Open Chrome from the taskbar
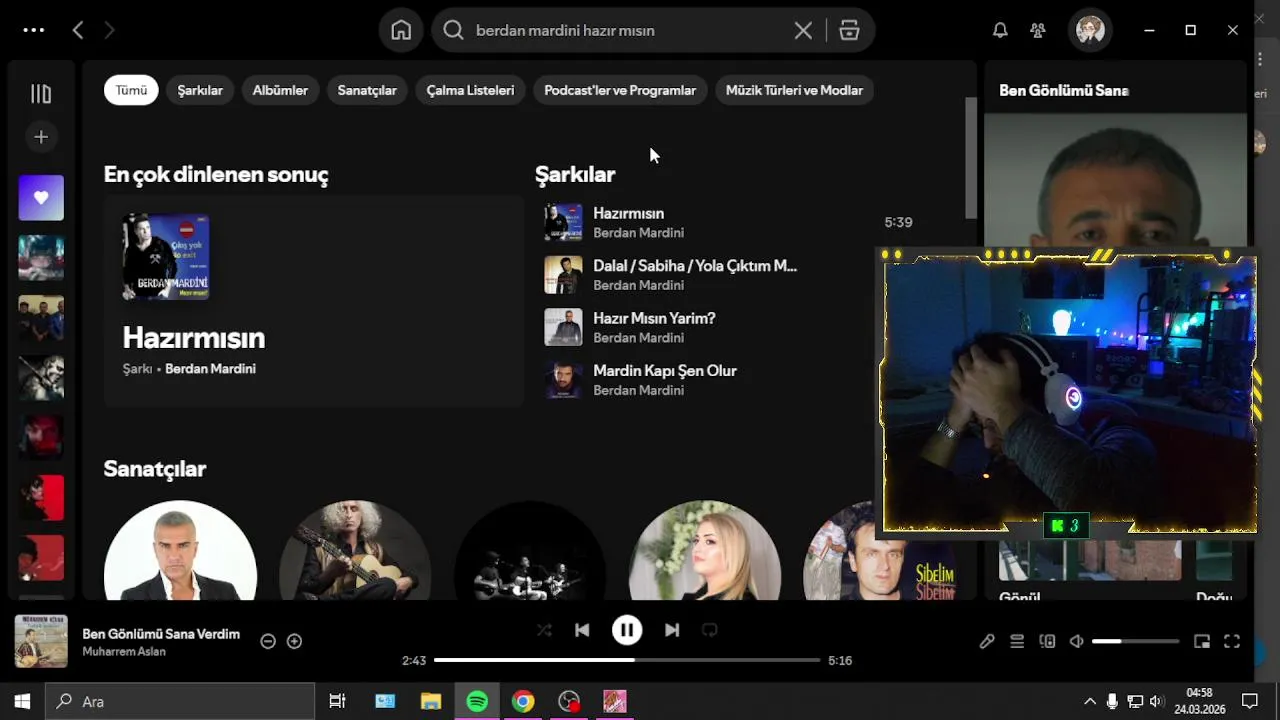 (523, 701)
